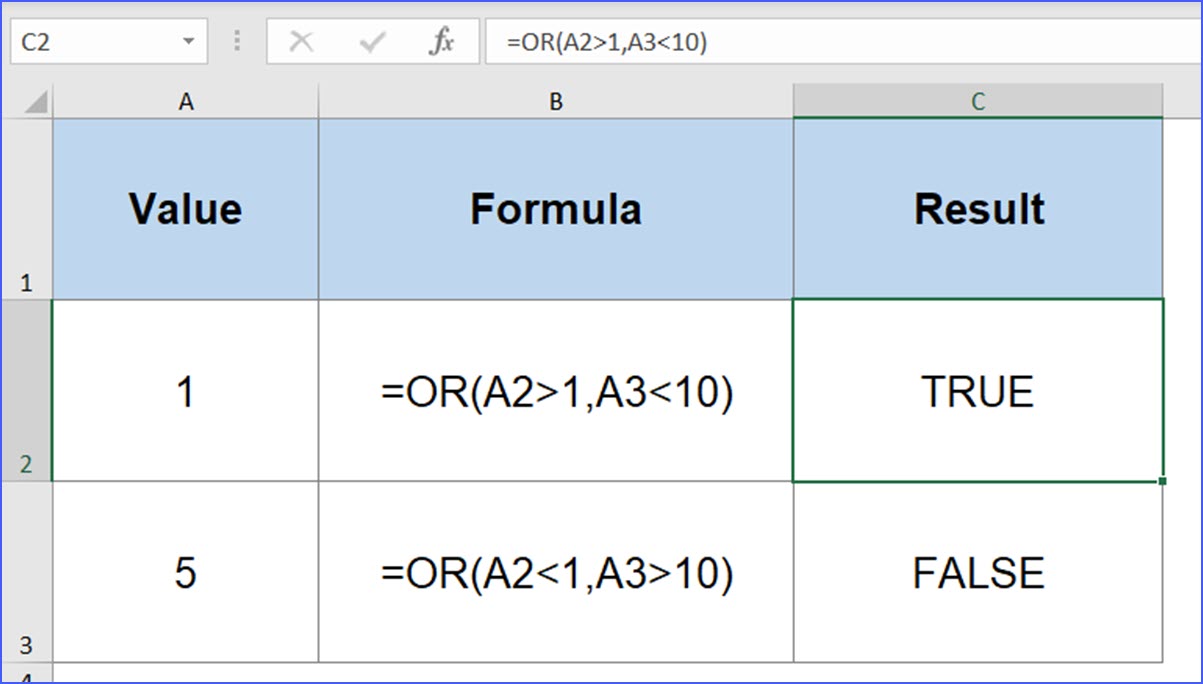
Task: Select column C header above Result
Action: point(978,100)
